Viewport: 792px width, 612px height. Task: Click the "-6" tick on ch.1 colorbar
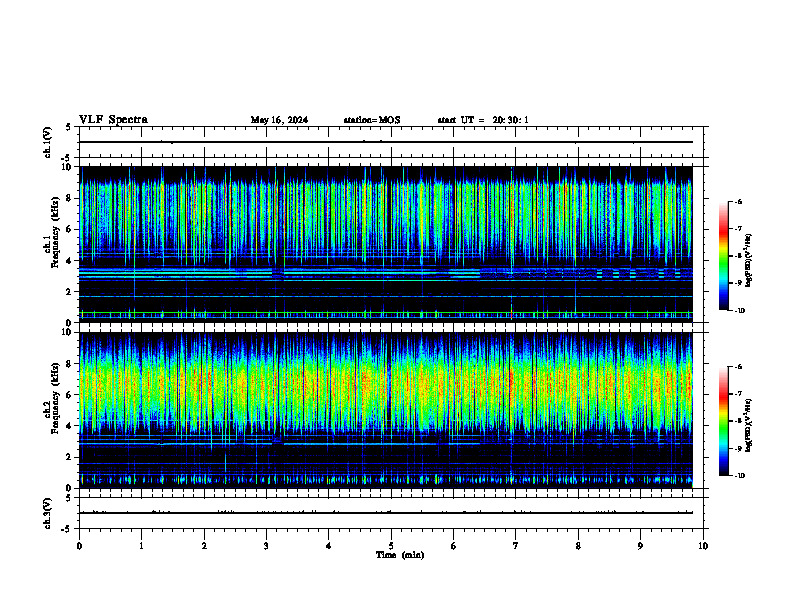738,202
